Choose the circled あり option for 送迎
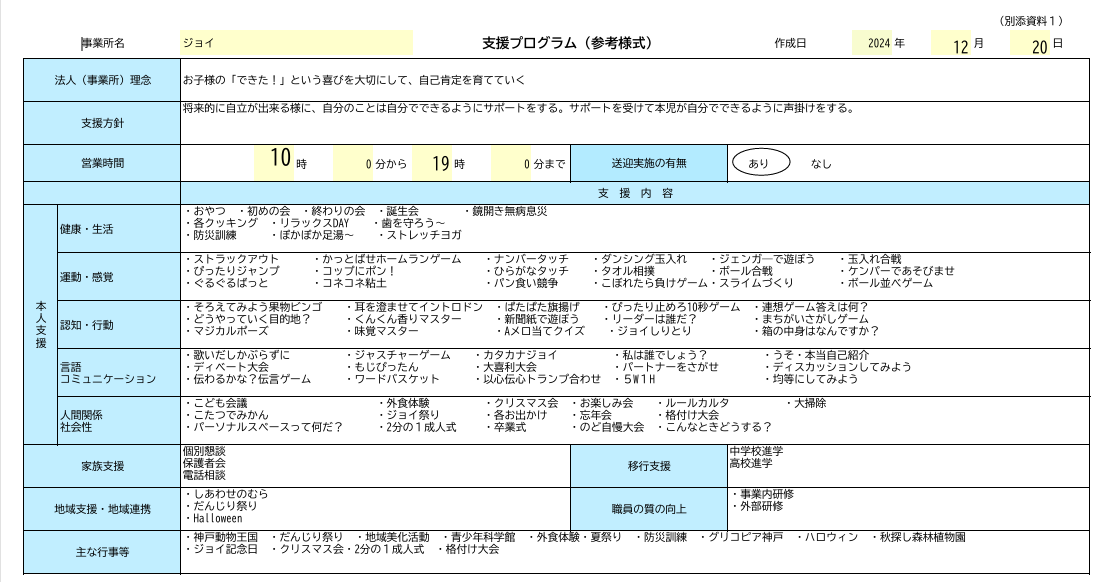 (760, 163)
